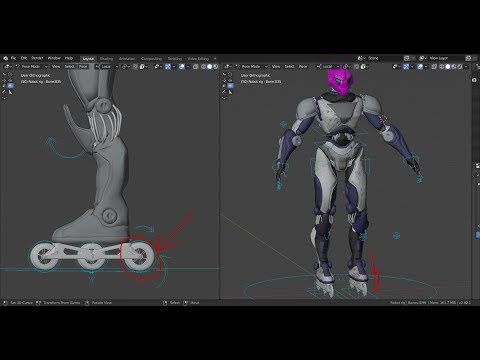This screenshot has height=360, width=480.
Task: Open pivot point menu in left viewport
Action: coord(125,67)
